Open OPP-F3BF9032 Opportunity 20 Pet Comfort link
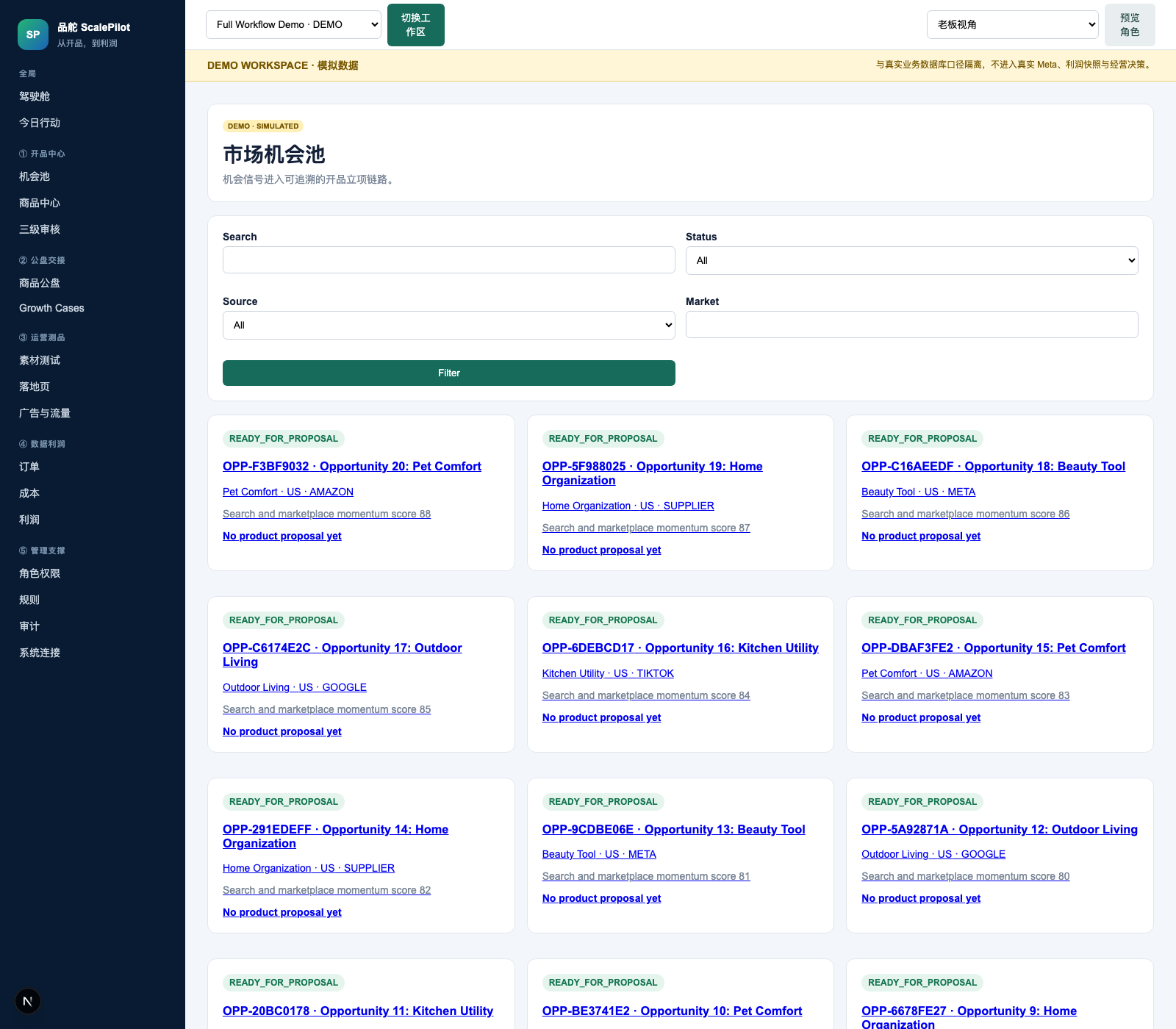This screenshot has width=1176, height=1029. click(352, 466)
